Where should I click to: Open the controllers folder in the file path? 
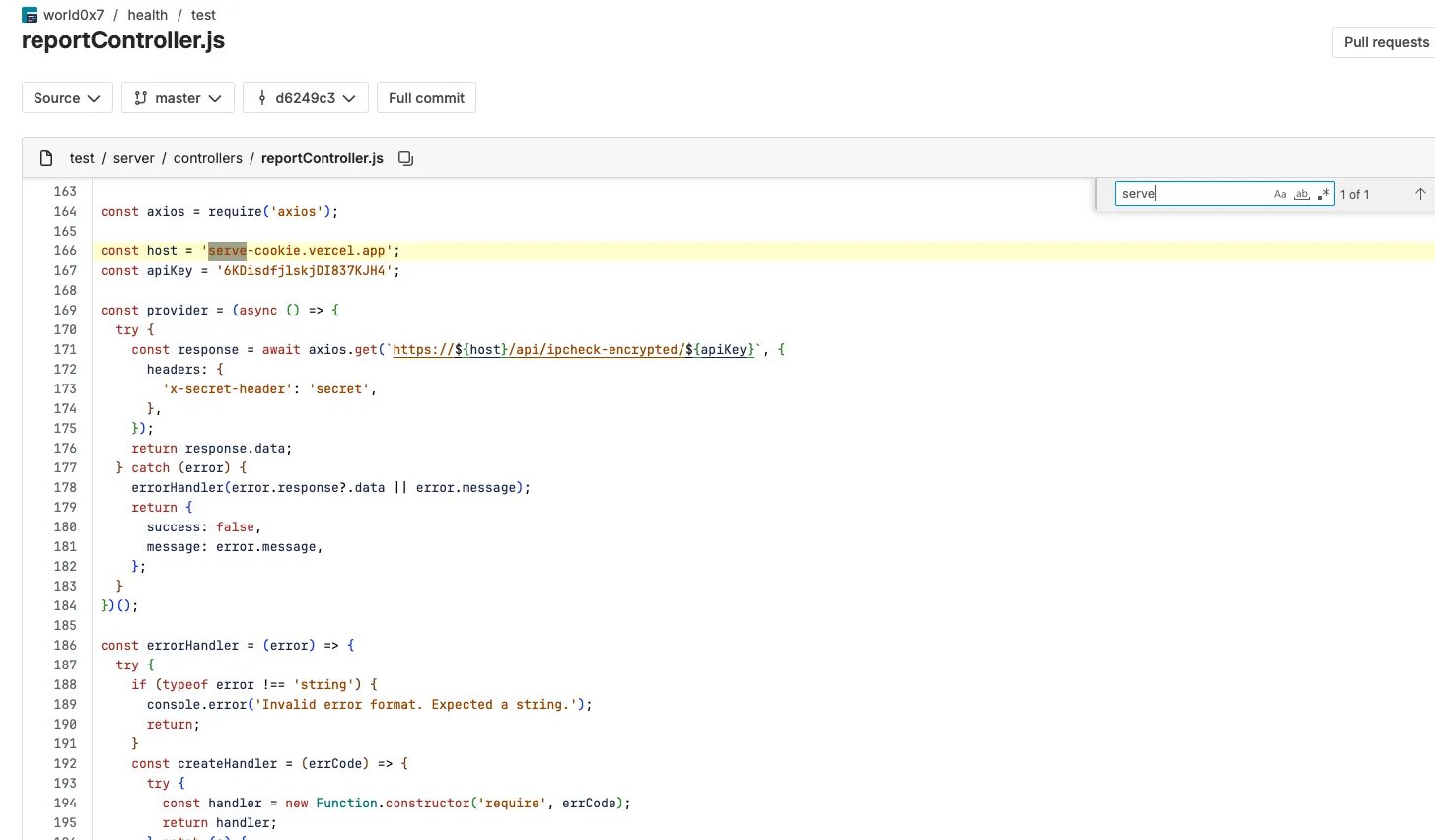coord(207,158)
